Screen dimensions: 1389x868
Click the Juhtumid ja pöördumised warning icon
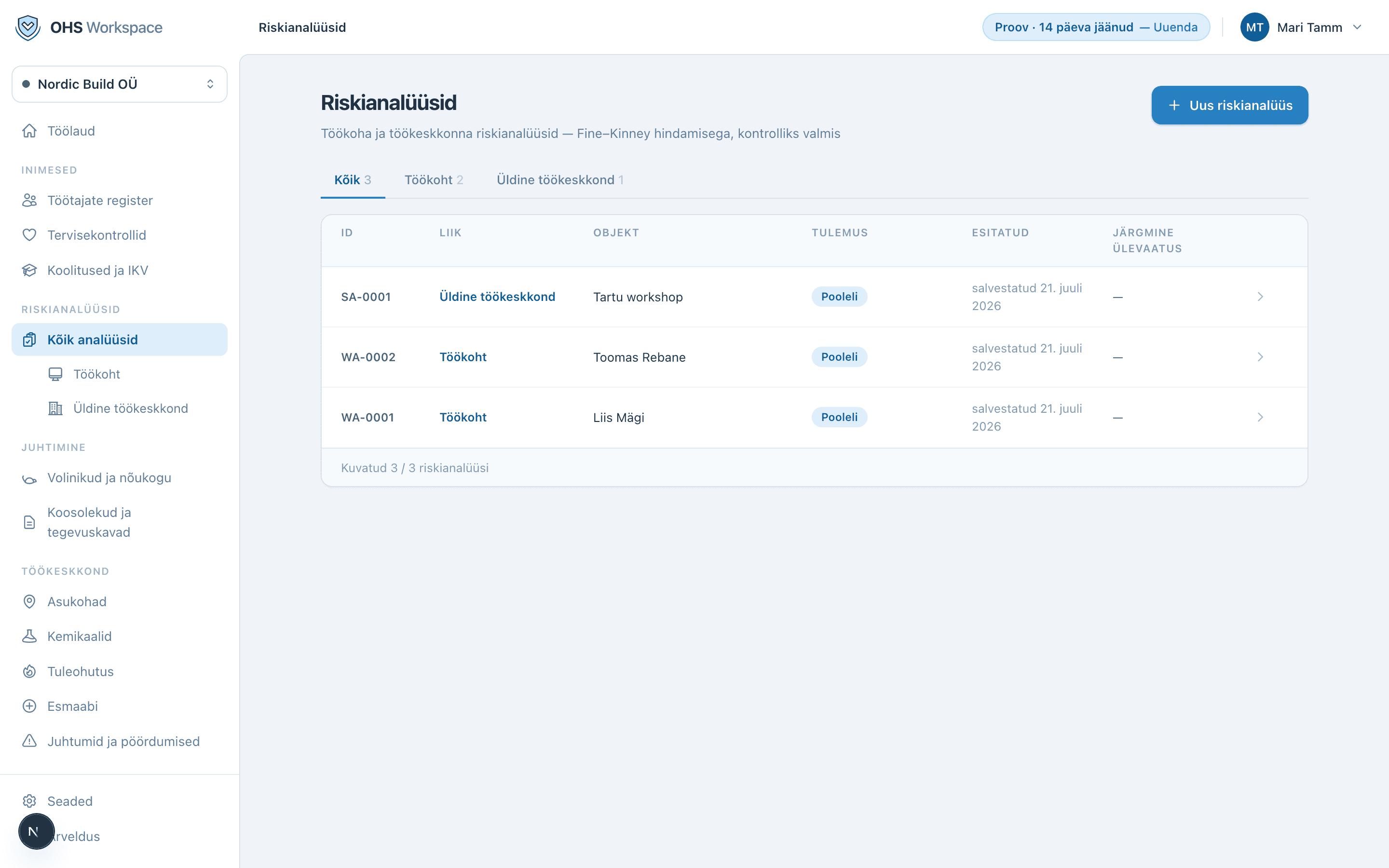[29, 741]
